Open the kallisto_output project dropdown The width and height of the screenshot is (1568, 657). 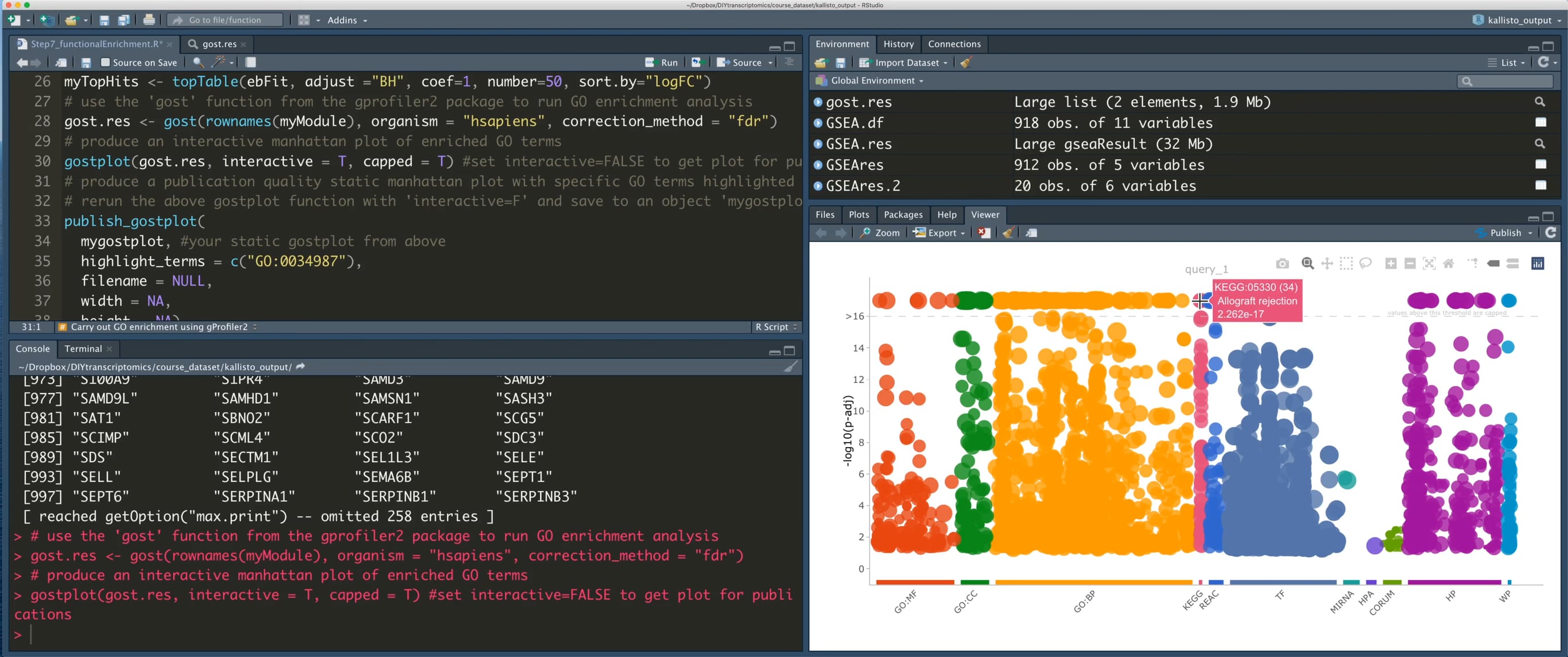pyautogui.click(x=1518, y=20)
